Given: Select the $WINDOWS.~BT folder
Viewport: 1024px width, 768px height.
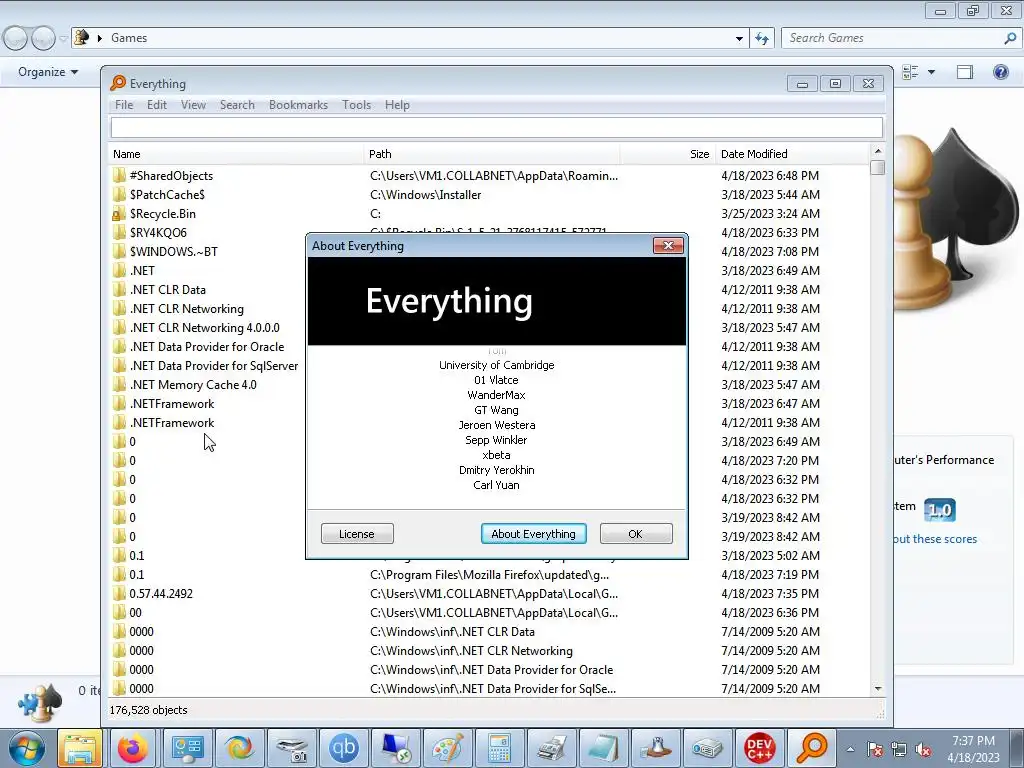Looking at the screenshot, I should point(173,251).
